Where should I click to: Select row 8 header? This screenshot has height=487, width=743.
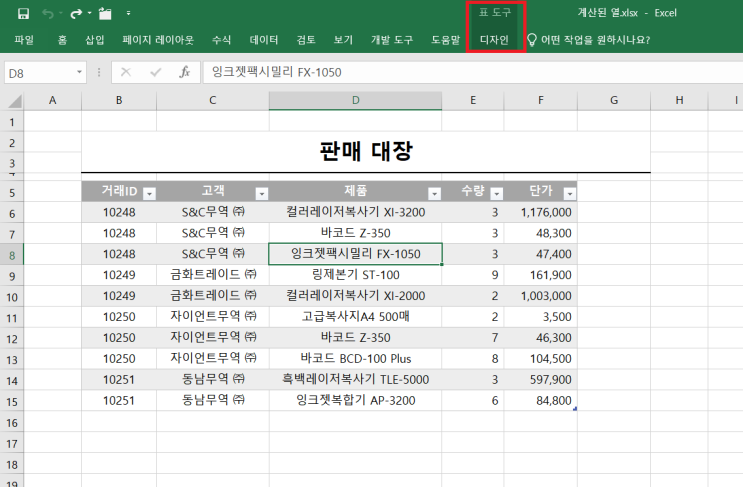(x=12, y=255)
